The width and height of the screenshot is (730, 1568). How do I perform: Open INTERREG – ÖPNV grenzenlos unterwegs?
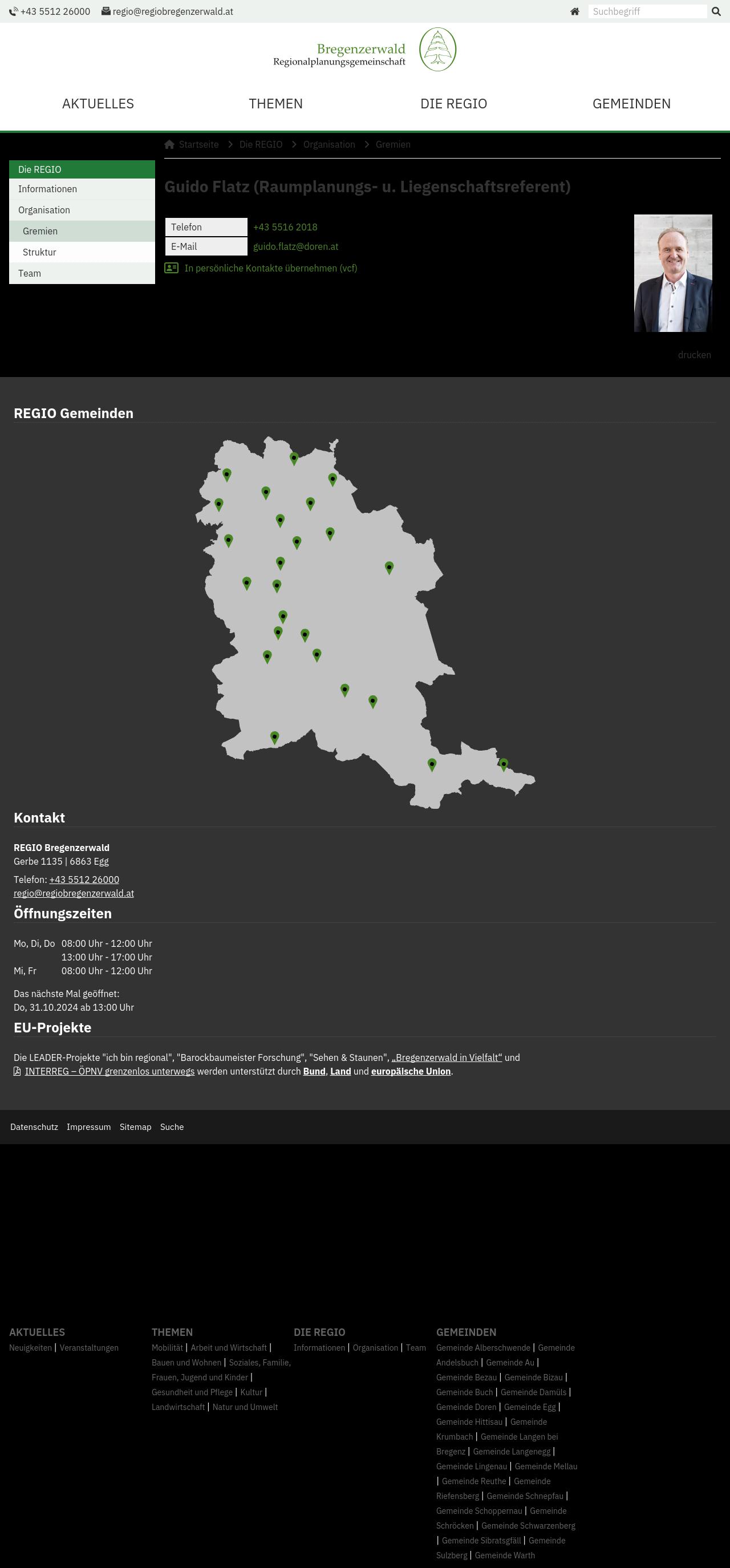[x=109, y=1071]
